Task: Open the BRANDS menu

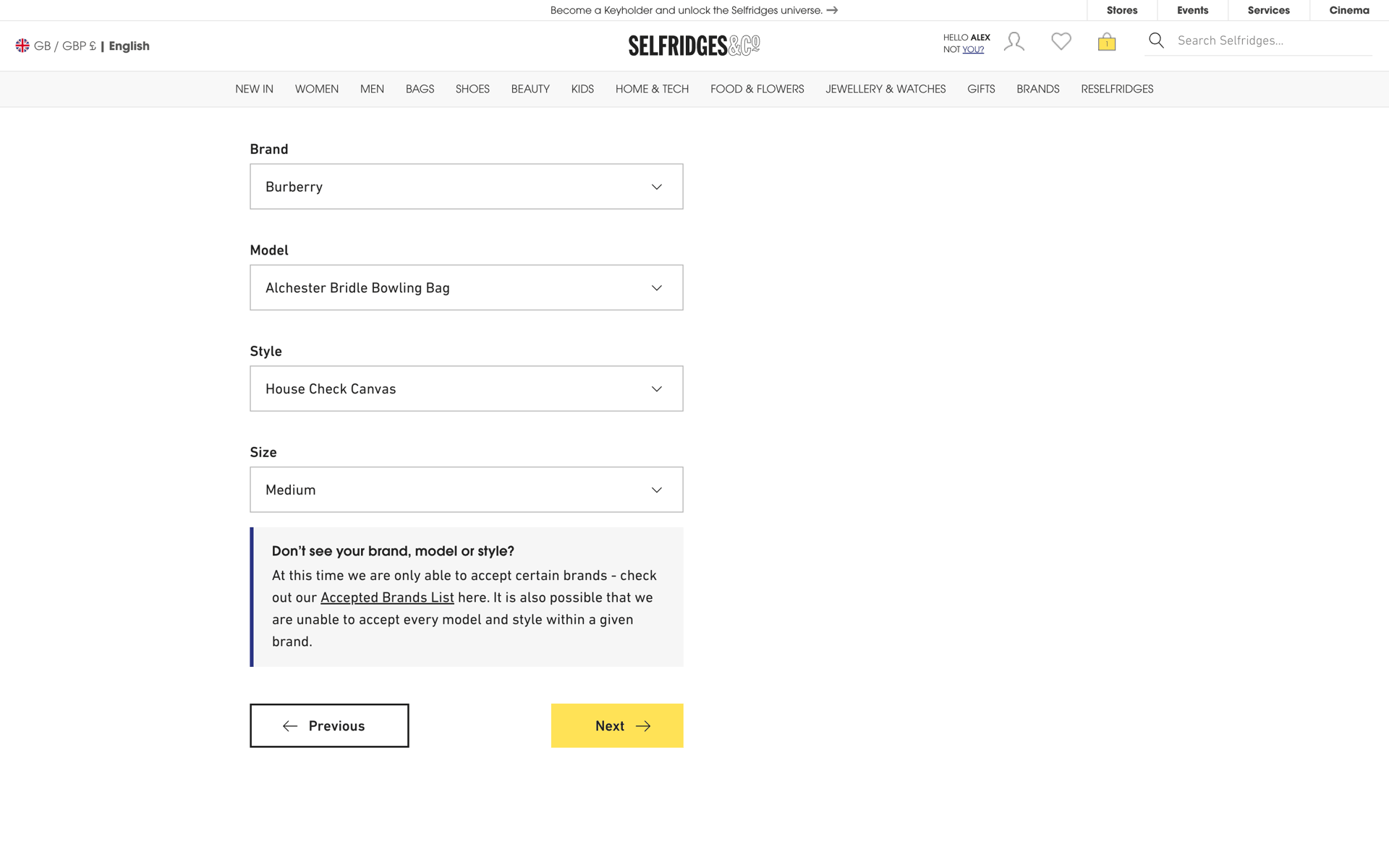Action: pyautogui.click(x=1037, y=89)
